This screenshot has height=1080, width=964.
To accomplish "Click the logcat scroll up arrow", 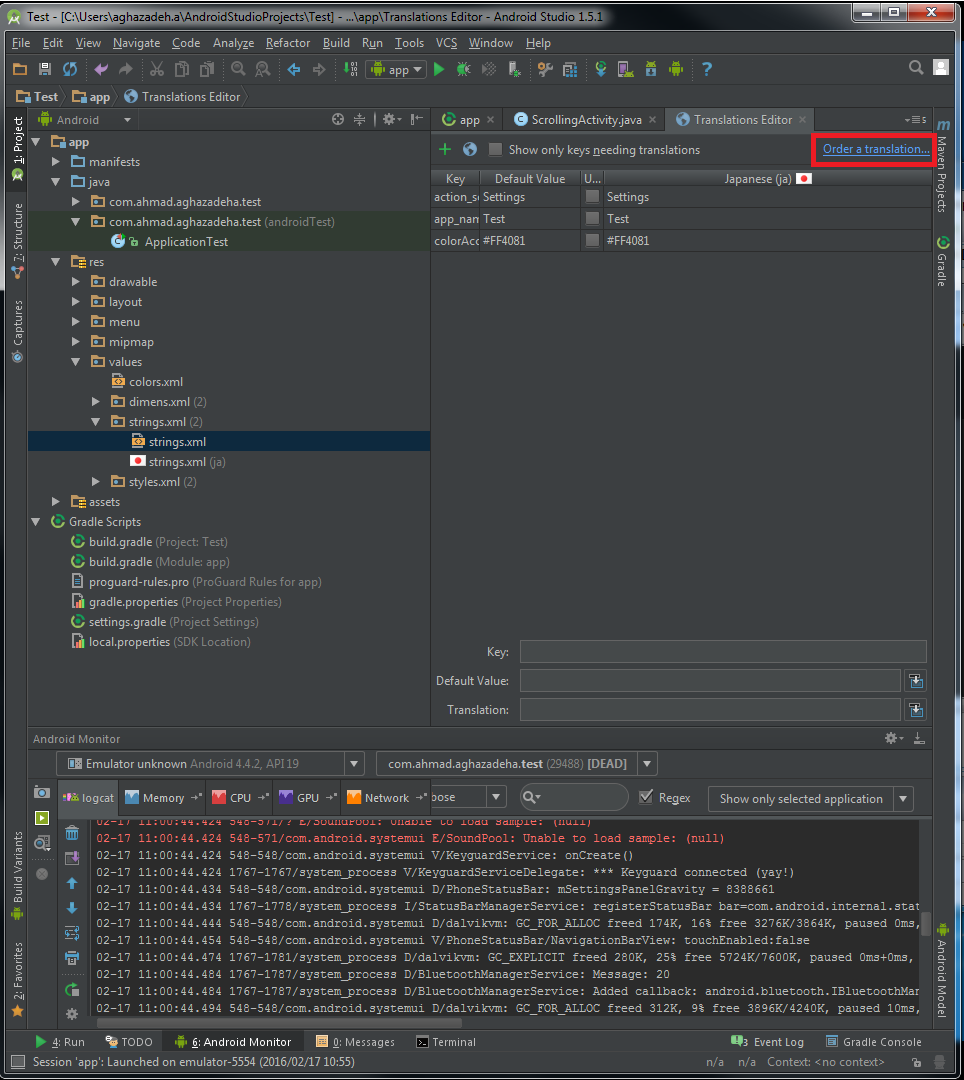I will pyautogui.click(x=72, y=883).
